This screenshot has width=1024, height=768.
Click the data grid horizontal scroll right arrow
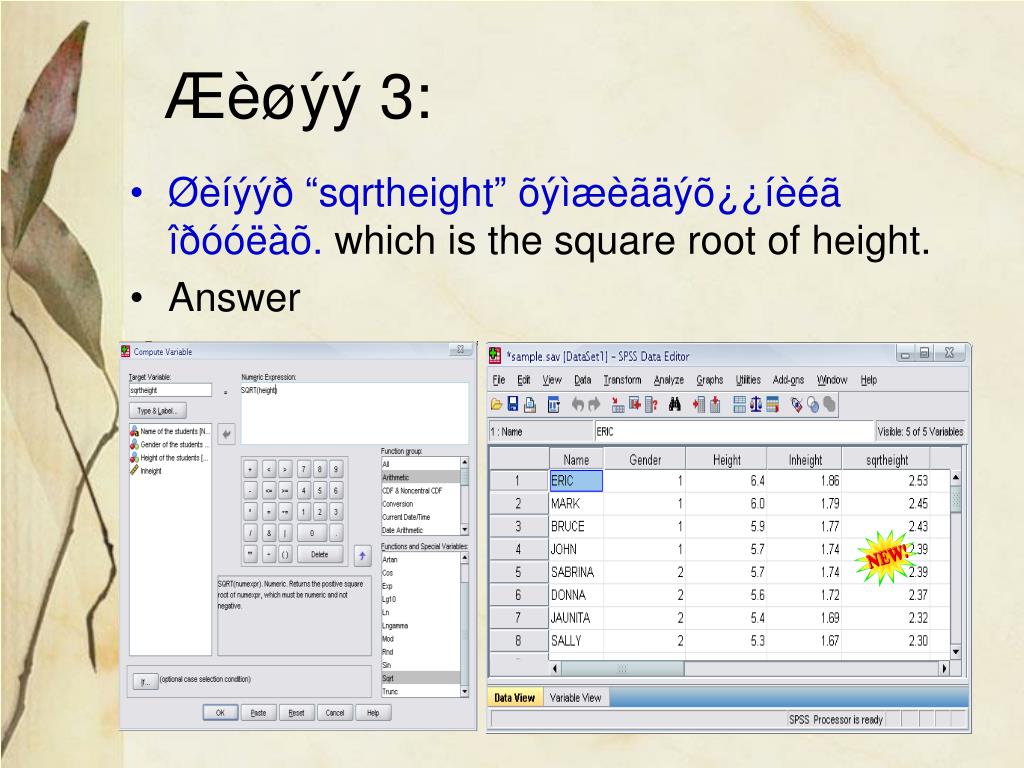pos(944,668)
